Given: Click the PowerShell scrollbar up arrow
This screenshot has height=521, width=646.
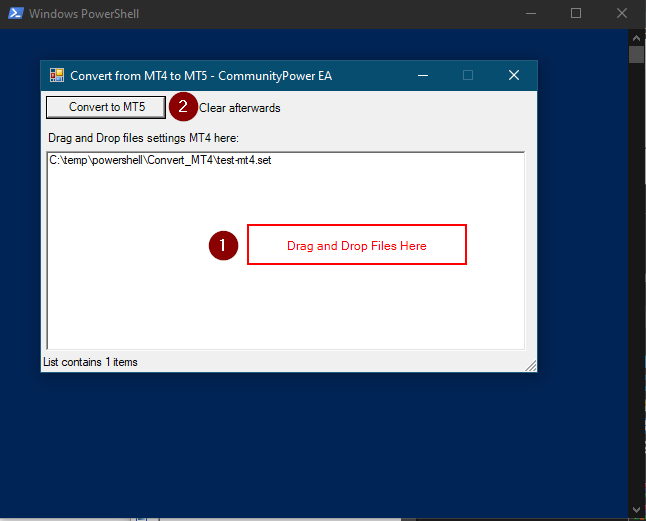Looking at the screenshot, I should [x=637, y=38].
